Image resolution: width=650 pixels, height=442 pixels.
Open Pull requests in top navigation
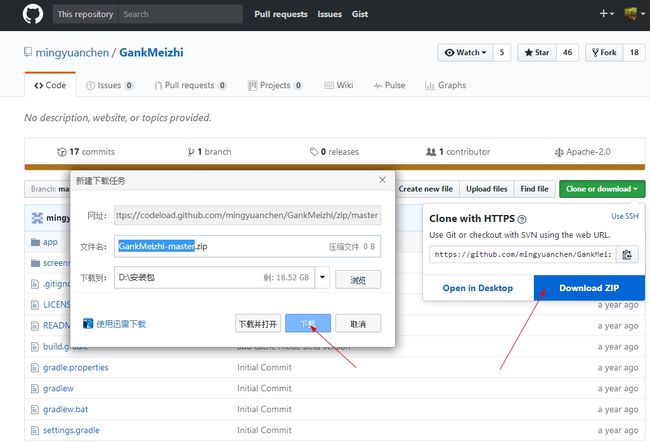(x=281, y=14)
